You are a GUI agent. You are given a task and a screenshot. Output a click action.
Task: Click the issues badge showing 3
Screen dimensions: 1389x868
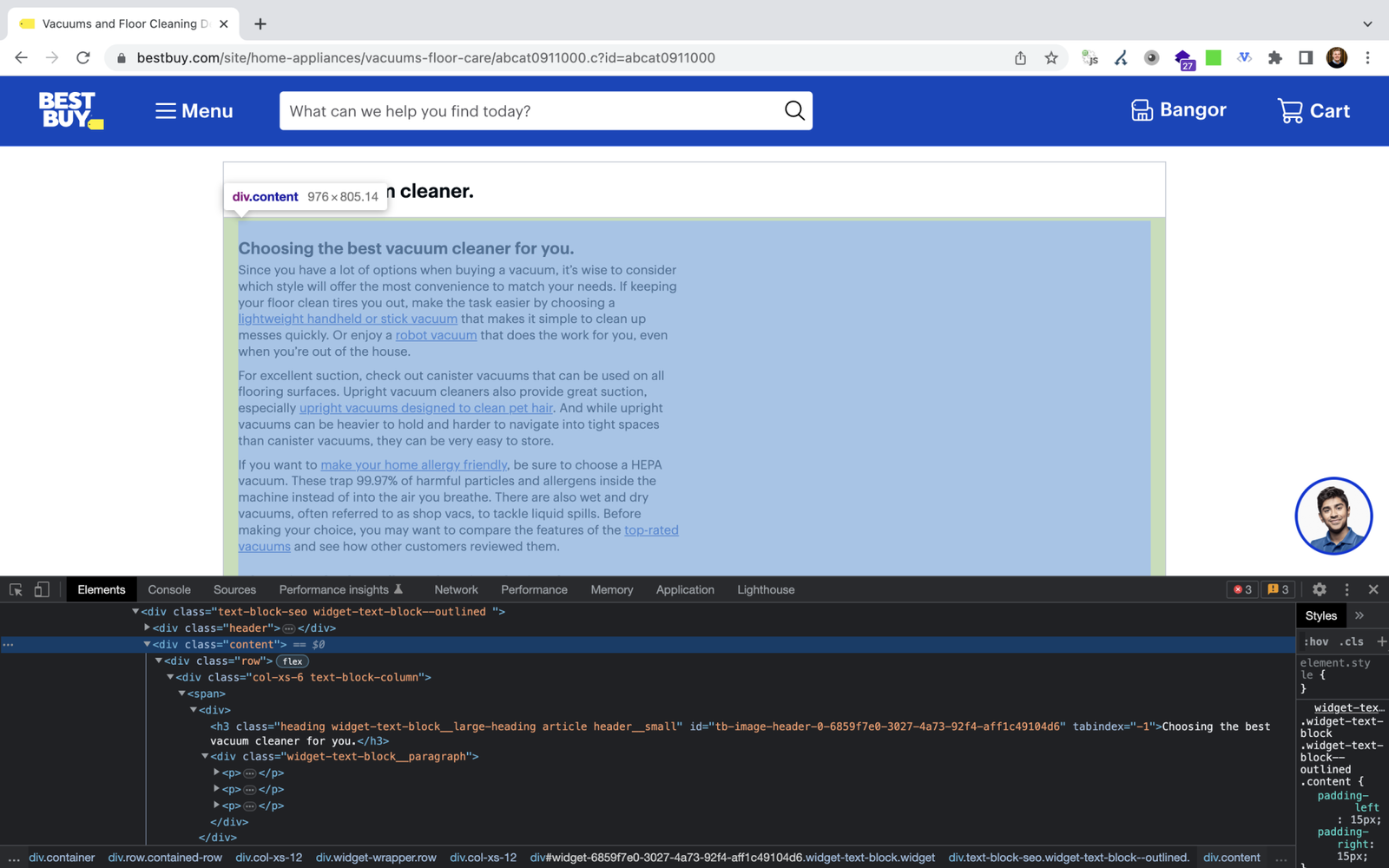pos(1277,589)
